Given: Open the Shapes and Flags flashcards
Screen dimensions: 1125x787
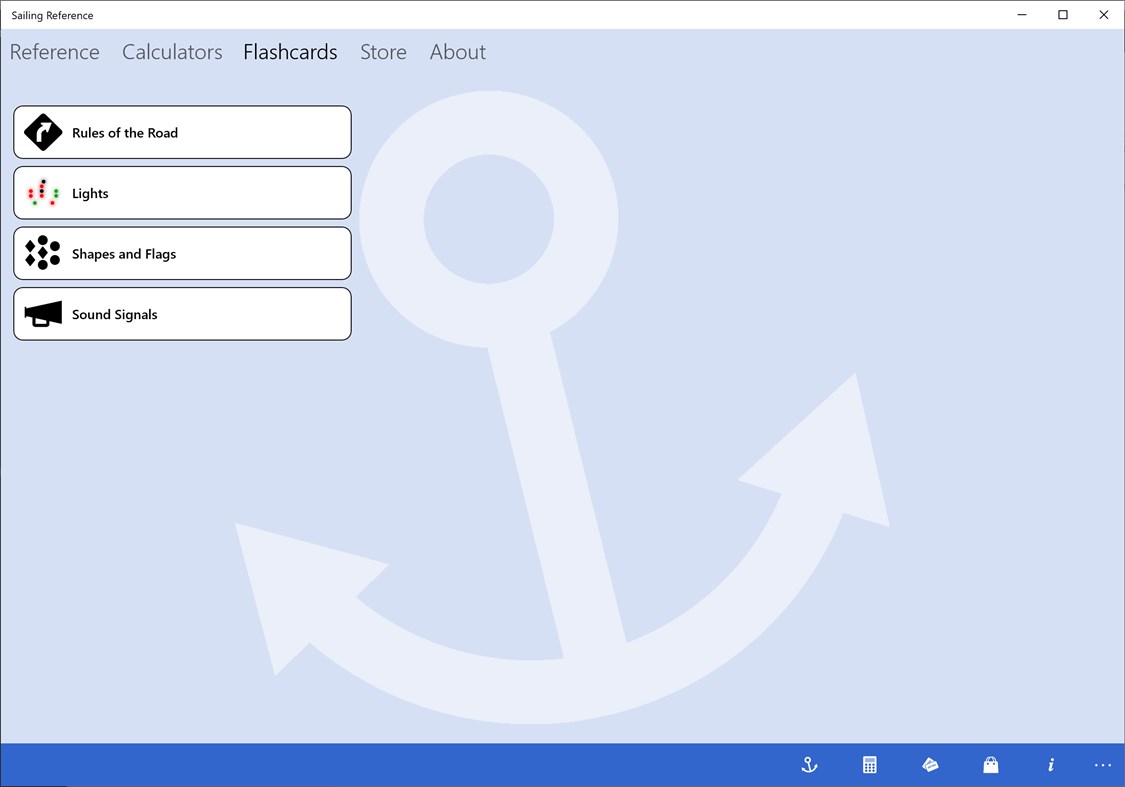Looking at the screenshot, I should click(x=182, y=253).
